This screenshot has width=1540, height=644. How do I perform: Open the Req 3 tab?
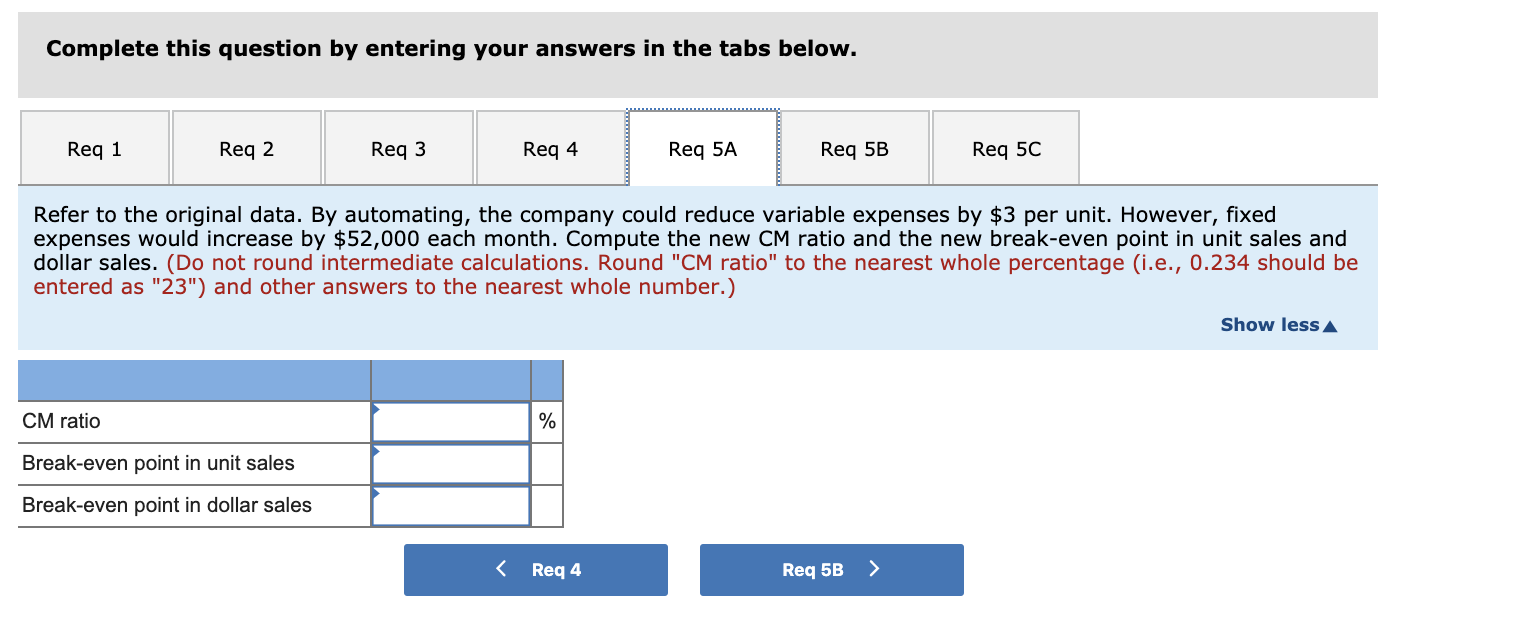[x=398, y=147]
